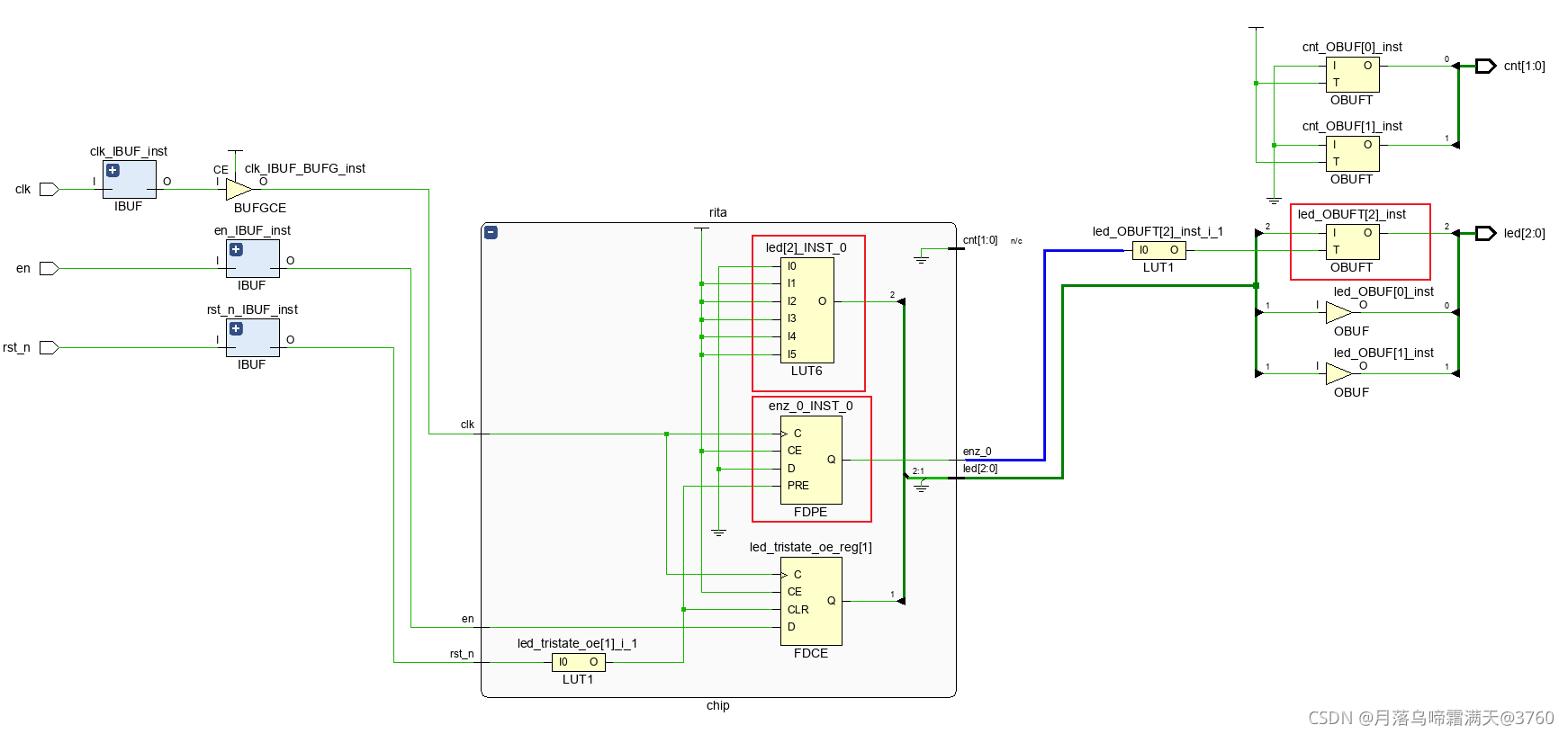This screenshot has width=1568, height=734.
Task: Click the enz_0 pin label on rita
Action: point(977,452)
